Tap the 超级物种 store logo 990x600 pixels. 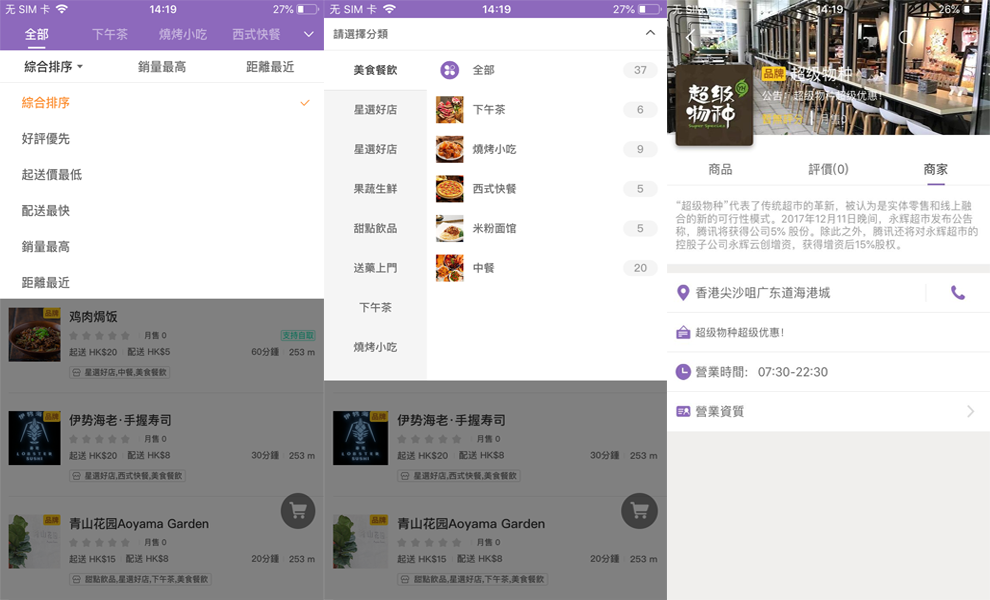click(714, 105)
